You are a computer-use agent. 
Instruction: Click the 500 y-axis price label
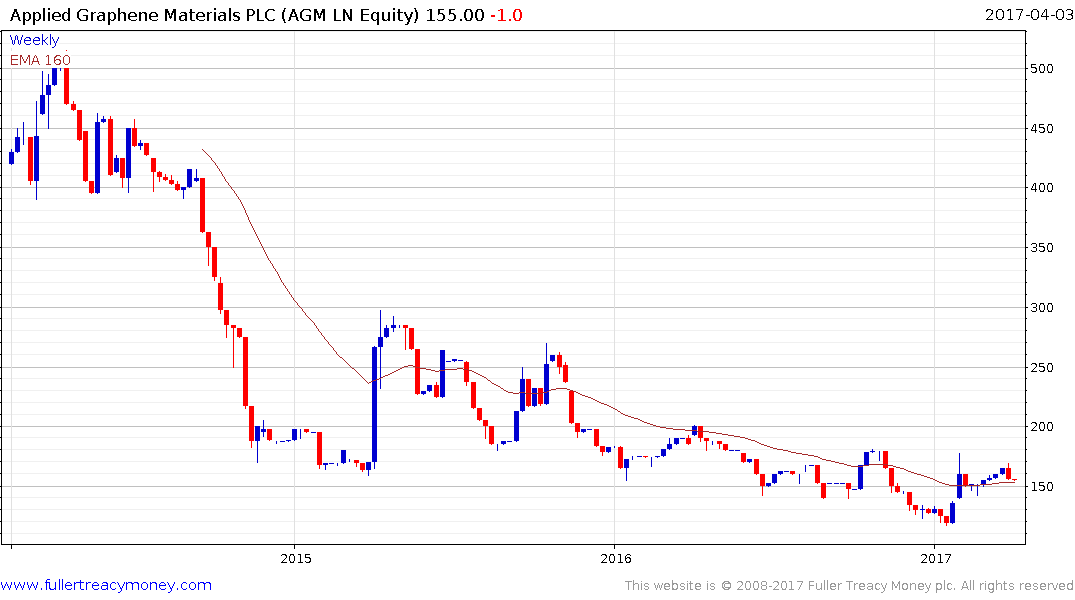(x=1042, y=69)
